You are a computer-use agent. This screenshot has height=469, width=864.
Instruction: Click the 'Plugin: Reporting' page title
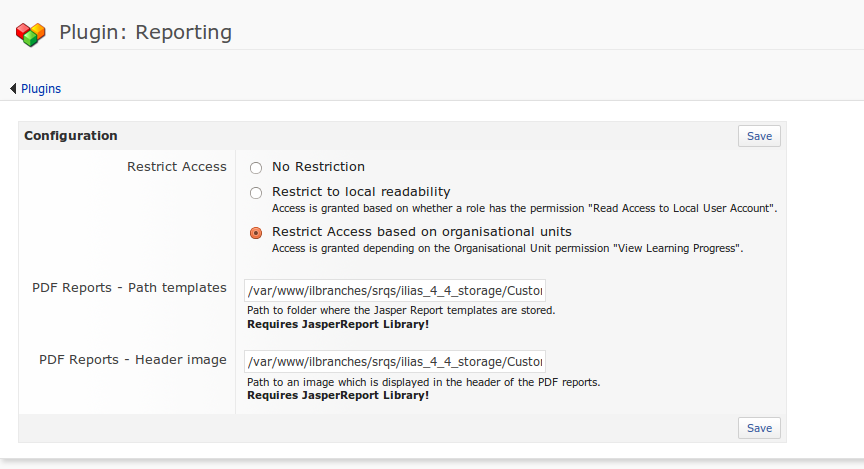(x=146, y=33)
